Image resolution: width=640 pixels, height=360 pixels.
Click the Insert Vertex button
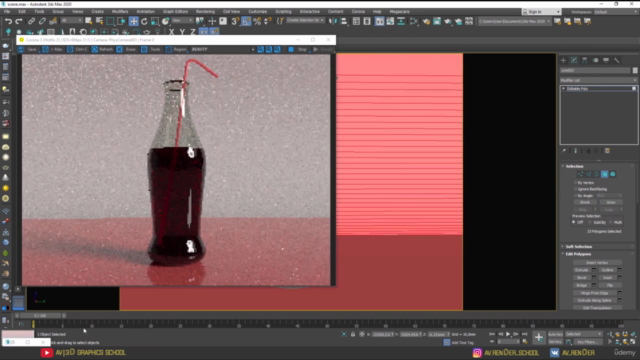597,263
